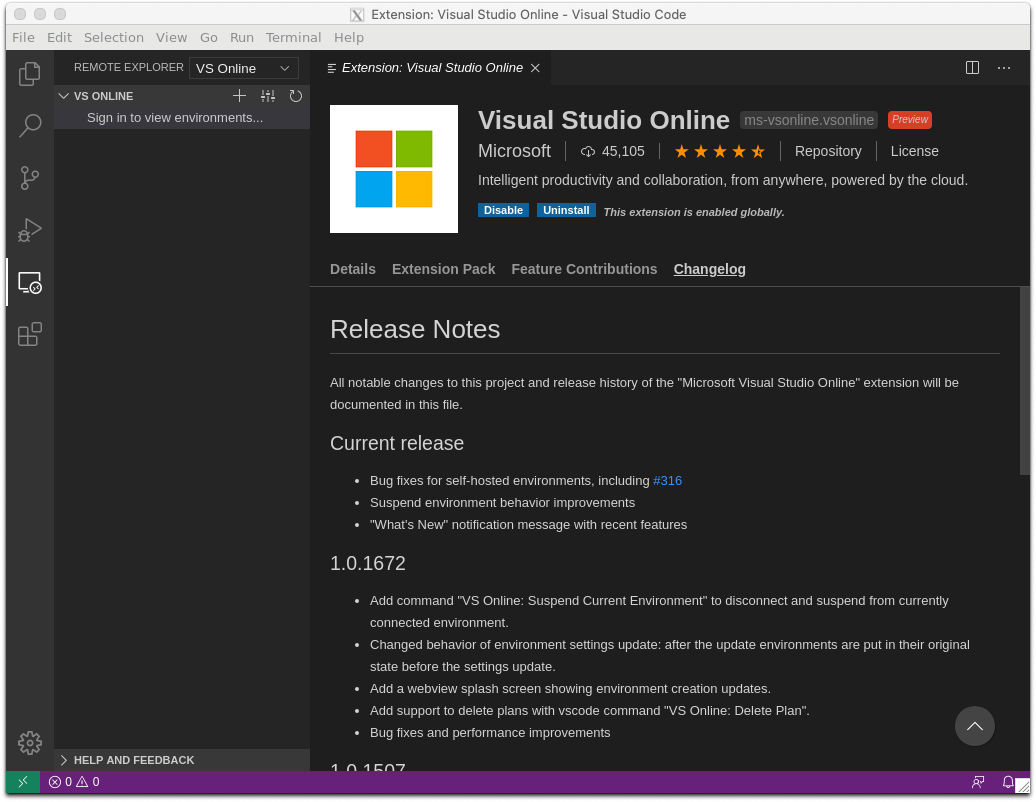Switch to the Feature Contributions tab
Screen dimensions: 1036x802
(584, 269)
